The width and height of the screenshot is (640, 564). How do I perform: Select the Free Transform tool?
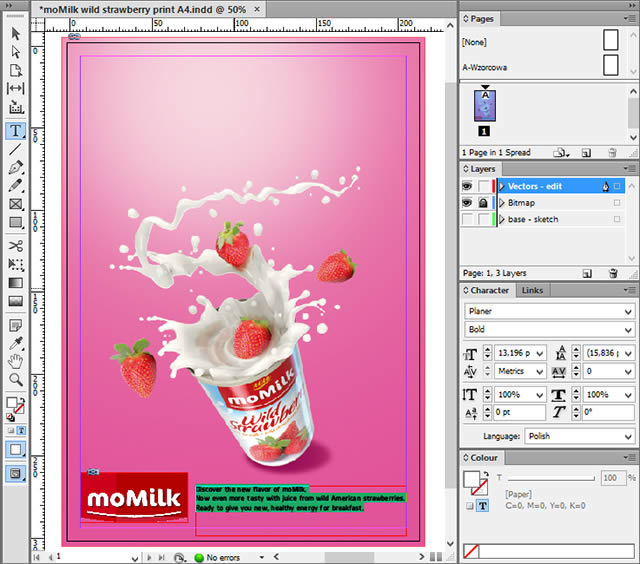16,264
